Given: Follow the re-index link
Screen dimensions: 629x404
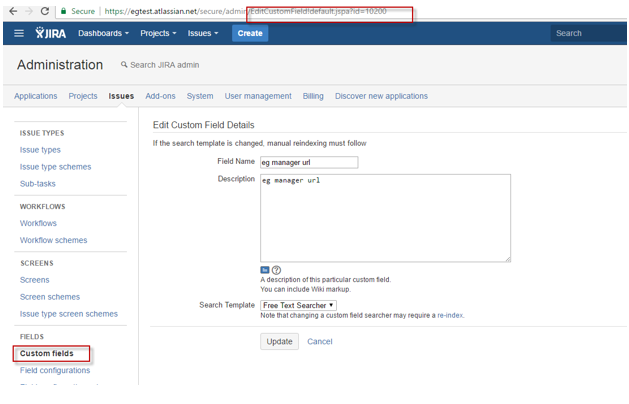Looking at the screenshot, I should 450,315.
